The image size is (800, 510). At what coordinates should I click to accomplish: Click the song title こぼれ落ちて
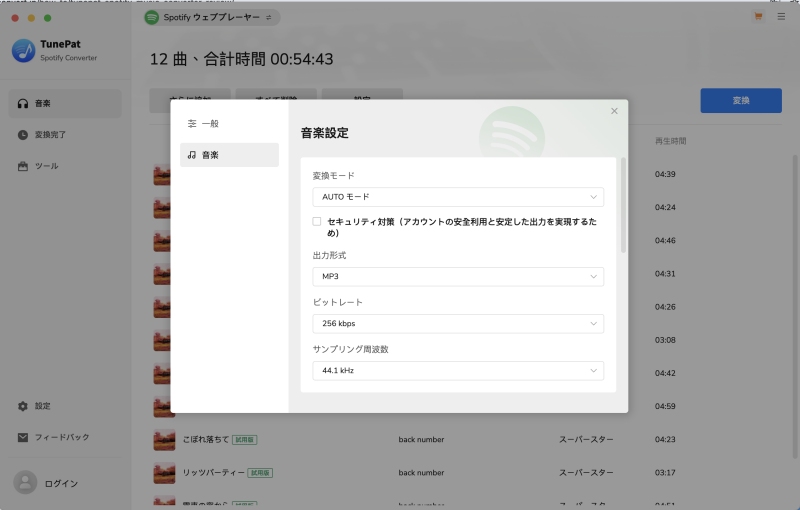tap(206, 439)
